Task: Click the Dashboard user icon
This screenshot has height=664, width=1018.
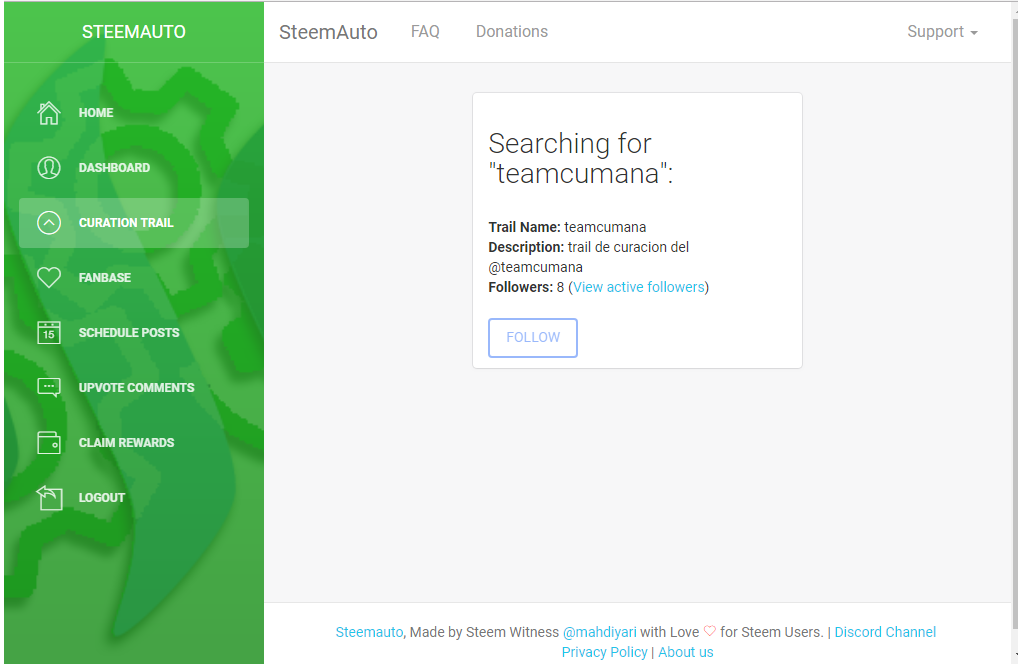Action: pos(49,167)
